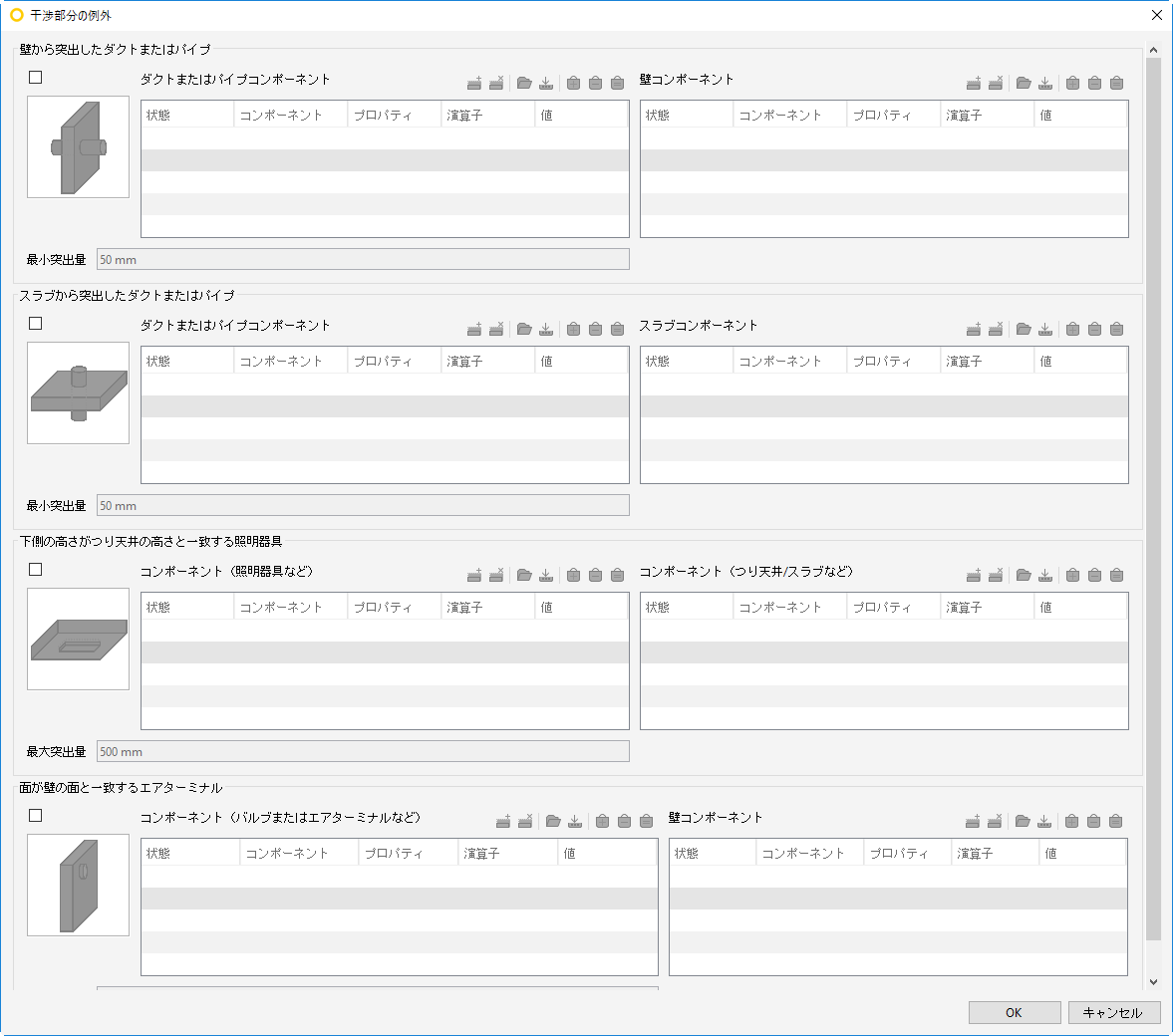
Task: Plus basket icon in wall-section ダクトまたはパイプコンポーネント toolbar
Action: point(574,83)
